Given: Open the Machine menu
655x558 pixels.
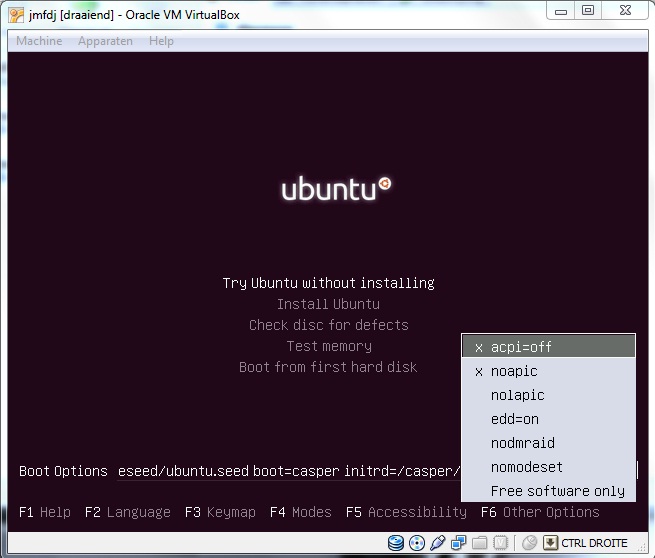Looking at the screenshot, I should click(x=39, y=41).
